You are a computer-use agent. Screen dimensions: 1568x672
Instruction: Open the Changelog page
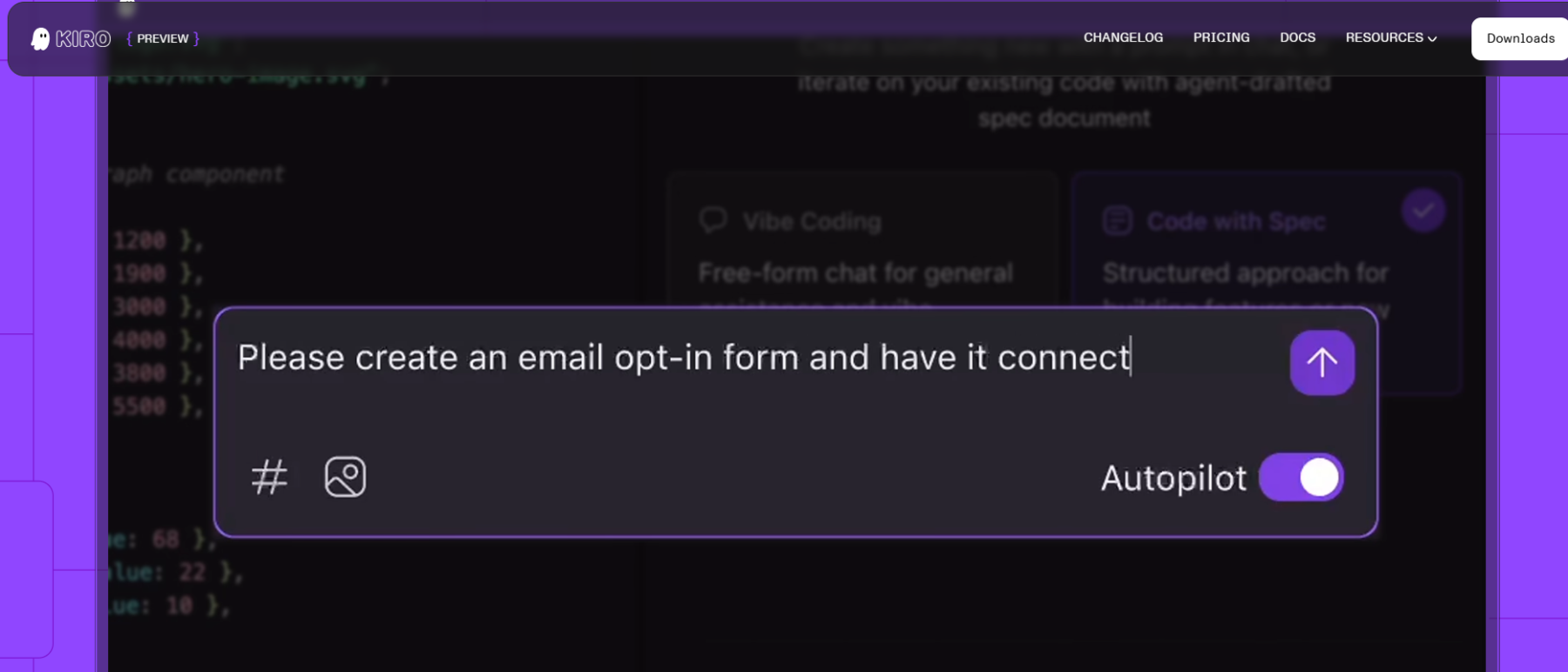pos(1123,37)
